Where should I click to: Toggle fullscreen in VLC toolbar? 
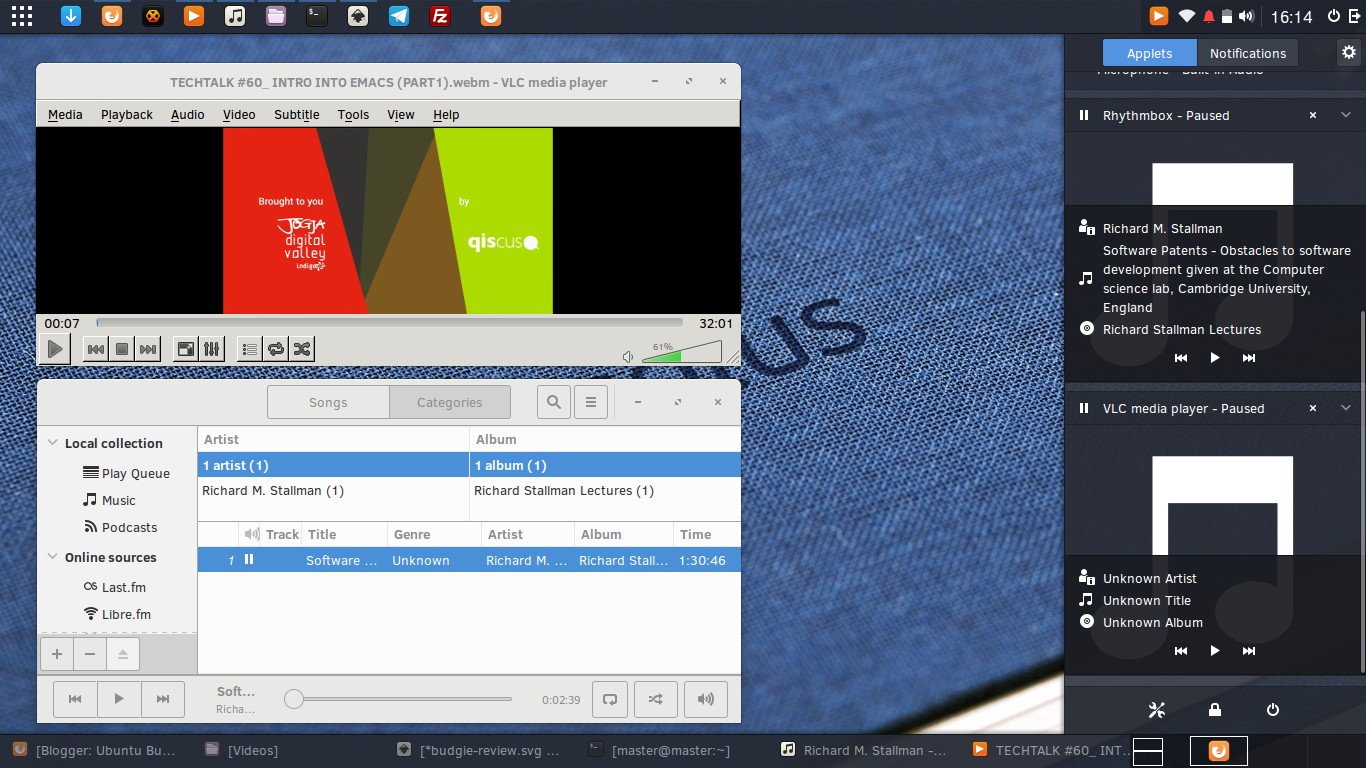(x=185, y=349)
